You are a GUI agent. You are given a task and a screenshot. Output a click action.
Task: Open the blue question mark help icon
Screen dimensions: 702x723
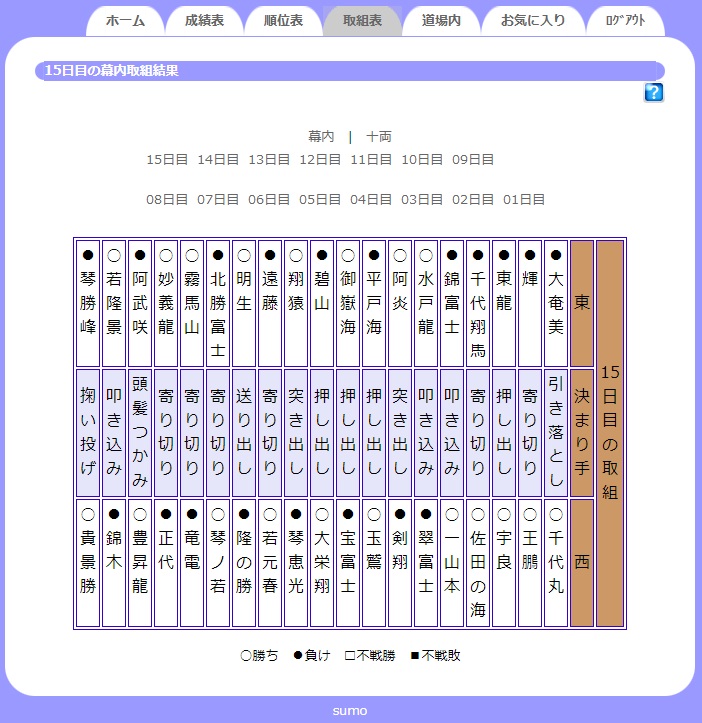(x=654, y=92)
